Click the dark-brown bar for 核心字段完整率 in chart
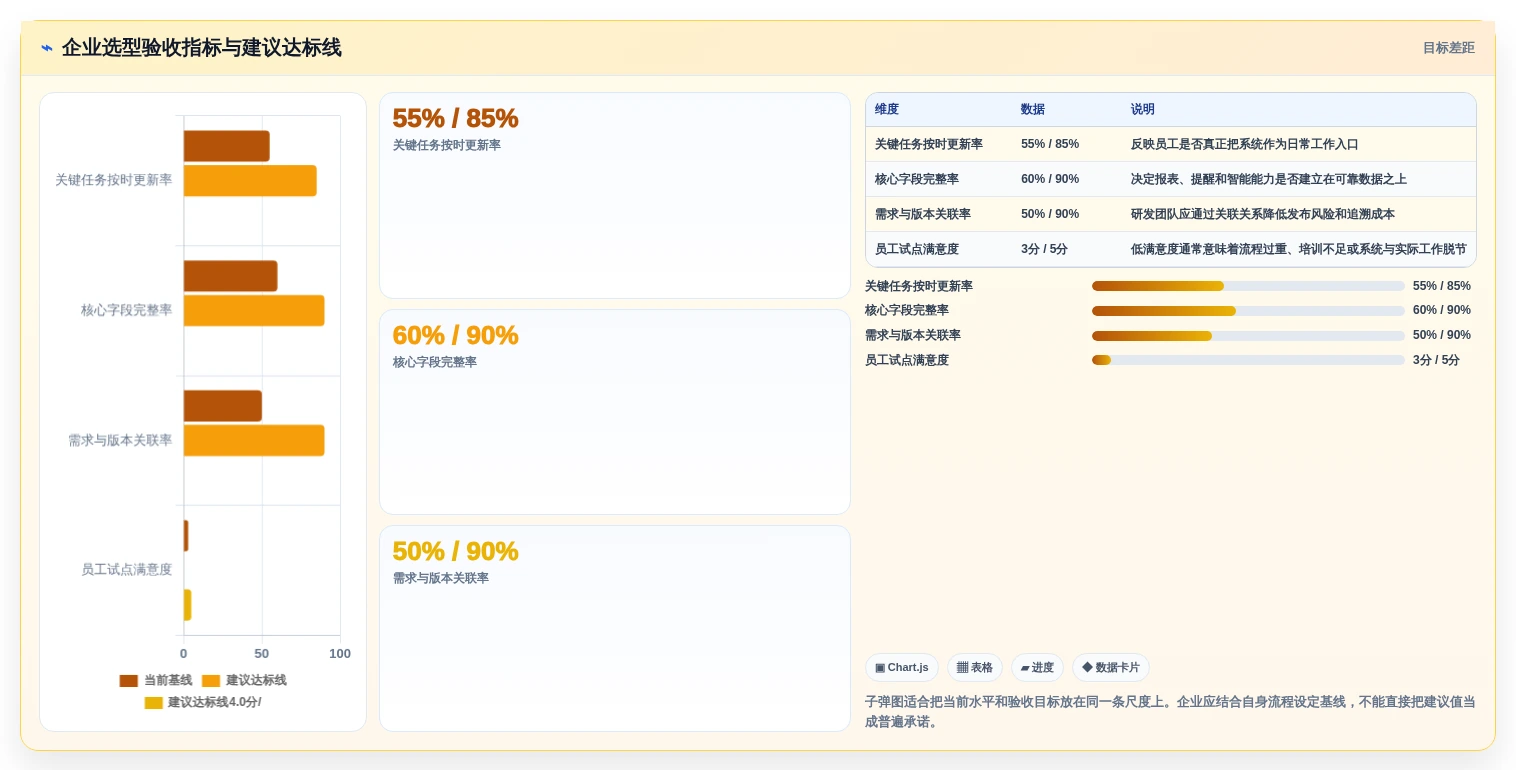 tap(230, 276)
